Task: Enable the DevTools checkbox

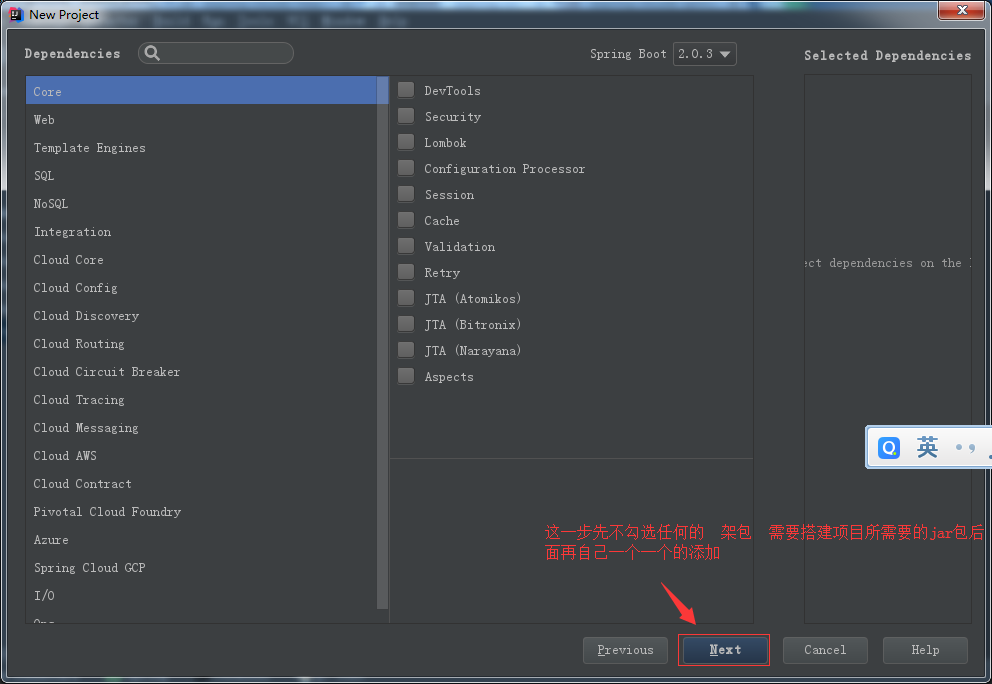Action: [x=406, y=90]
